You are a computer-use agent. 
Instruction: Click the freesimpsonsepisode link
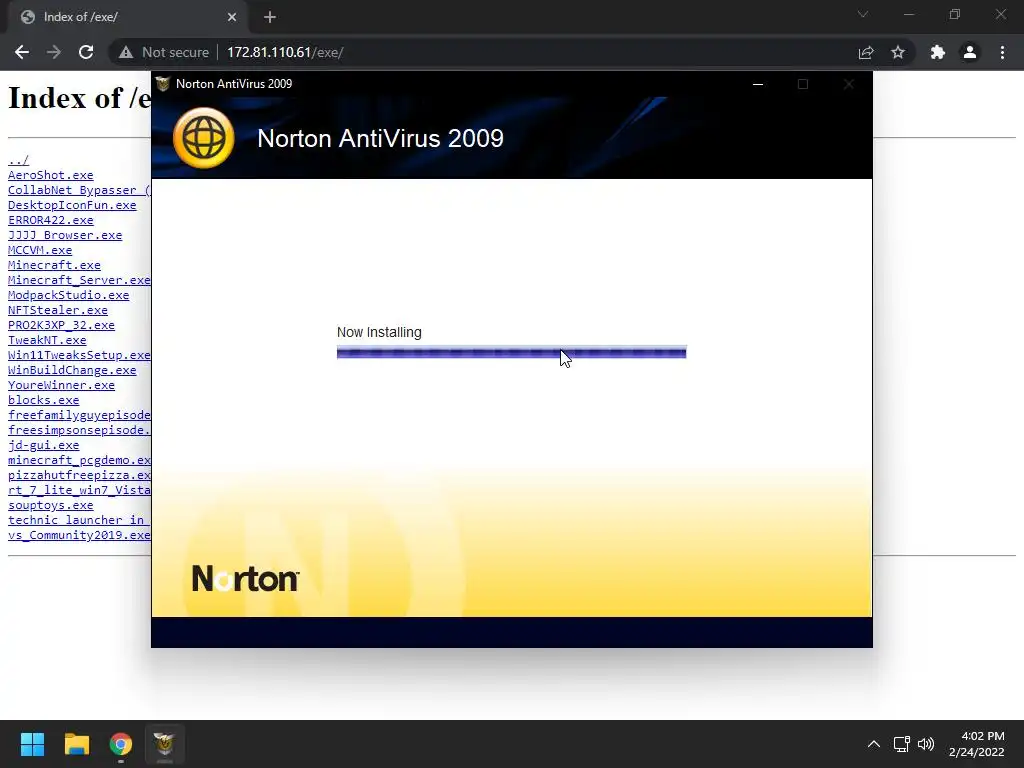tap(79, 430)
